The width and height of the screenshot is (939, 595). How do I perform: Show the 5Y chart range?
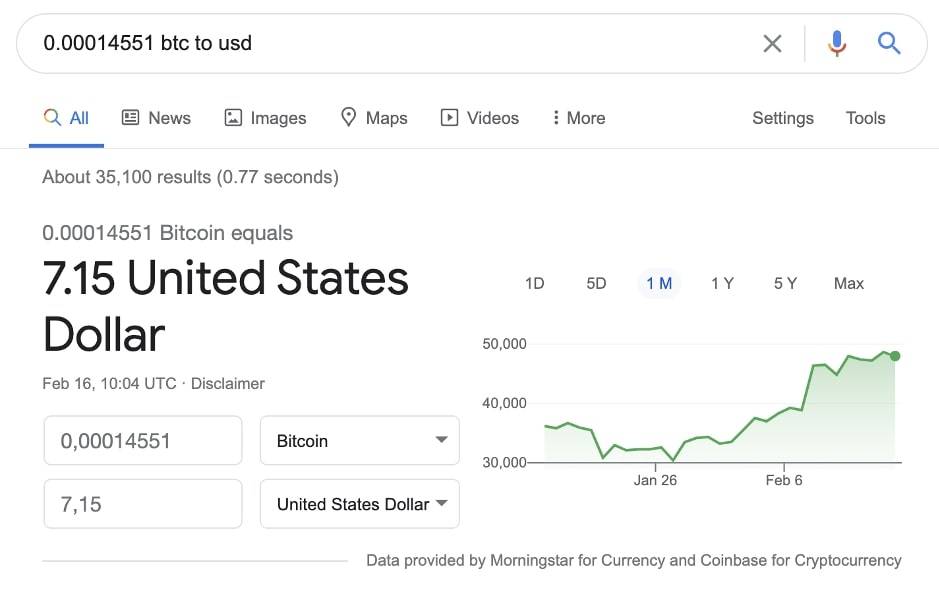pyautogui.click(x=785, y=283)
